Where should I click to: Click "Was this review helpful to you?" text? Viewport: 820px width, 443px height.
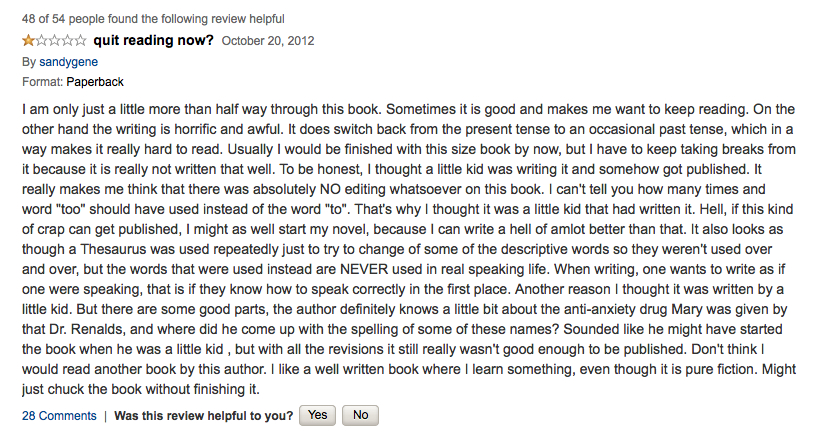pos(204,416)
